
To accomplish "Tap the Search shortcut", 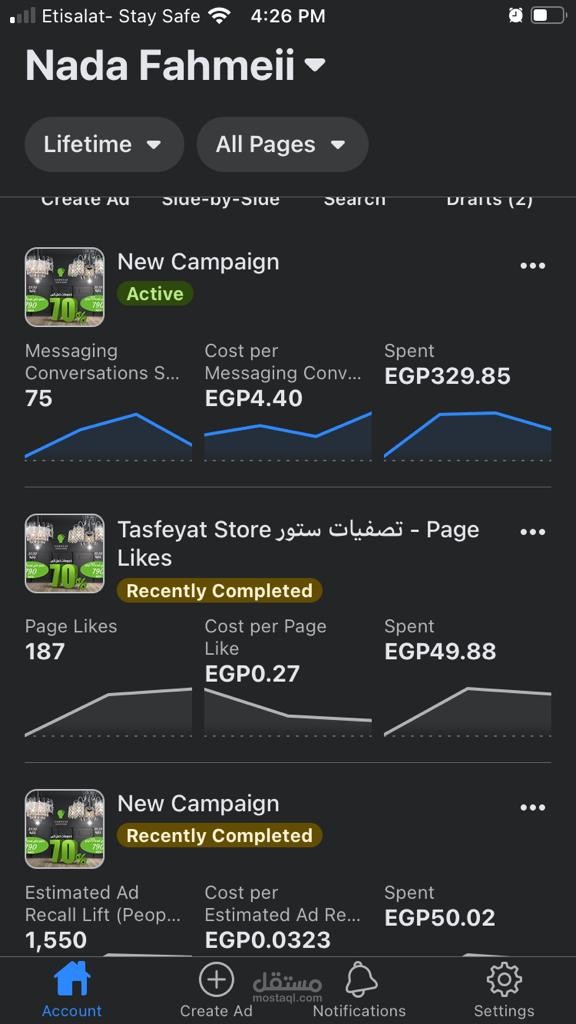I will pos(355,199).
